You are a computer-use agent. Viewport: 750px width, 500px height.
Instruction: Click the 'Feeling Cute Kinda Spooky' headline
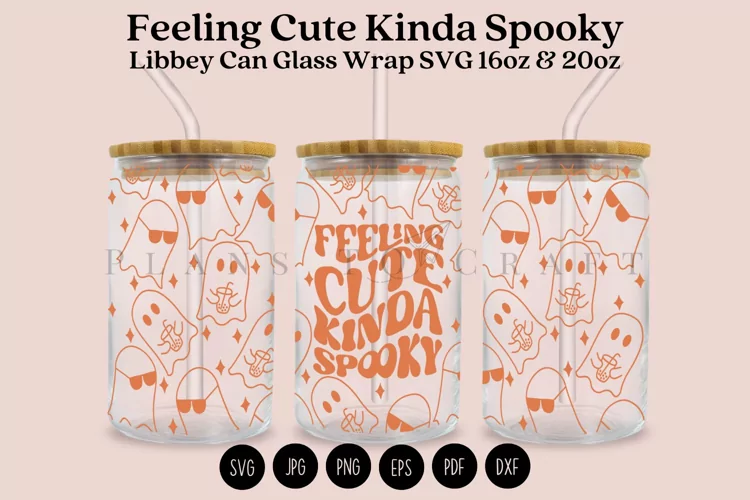coord(375,30)
